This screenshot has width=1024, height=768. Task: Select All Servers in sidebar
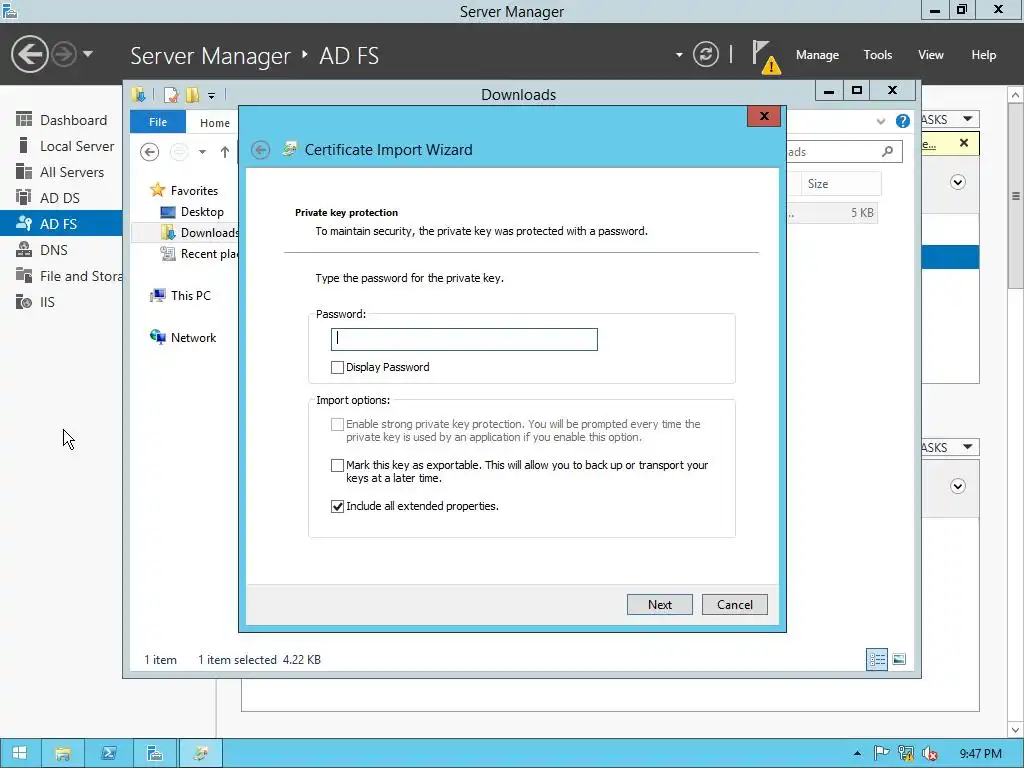click(x=61, y=172)
